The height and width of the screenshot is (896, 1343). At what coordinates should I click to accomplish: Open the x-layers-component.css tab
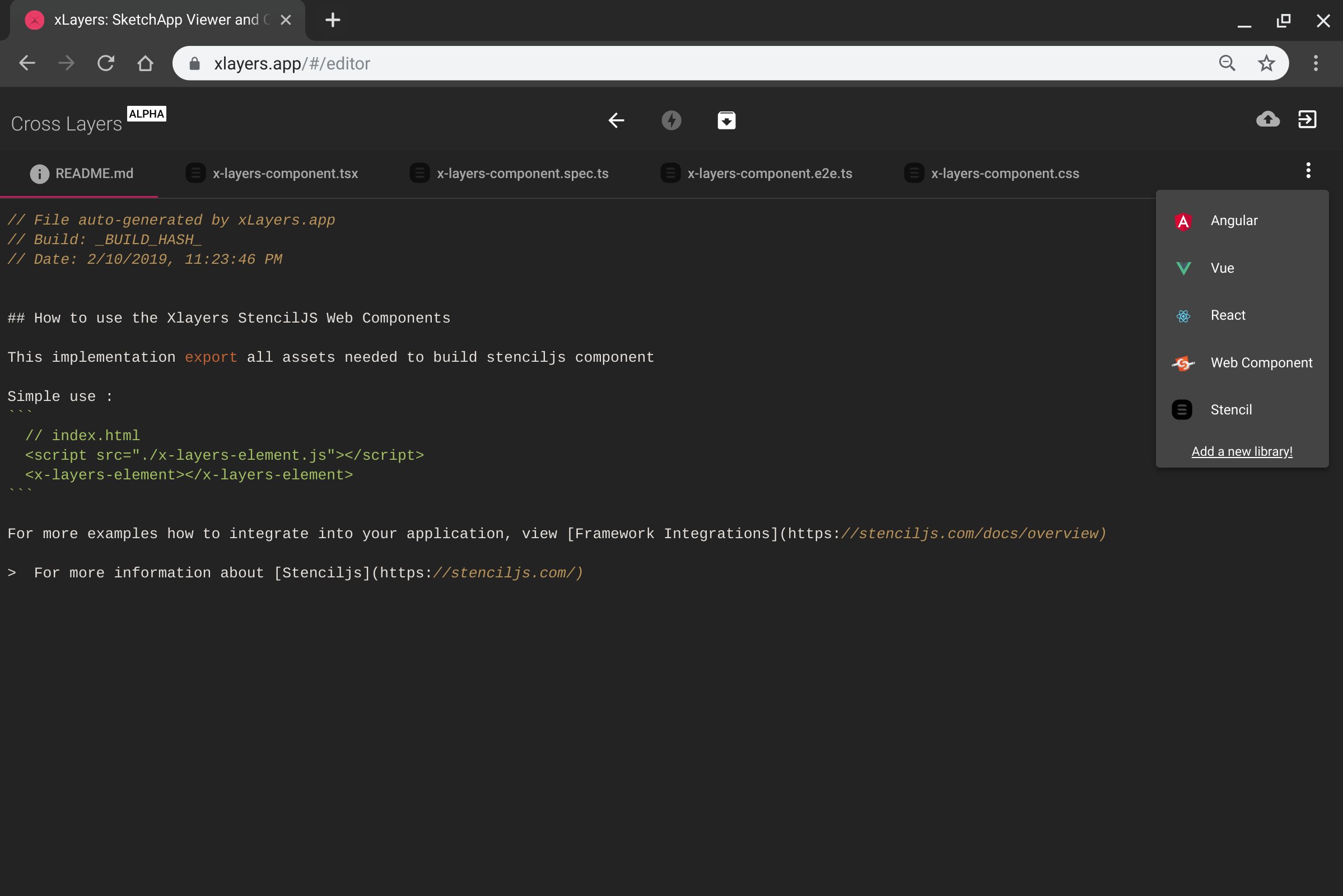(x=991, y=174)
